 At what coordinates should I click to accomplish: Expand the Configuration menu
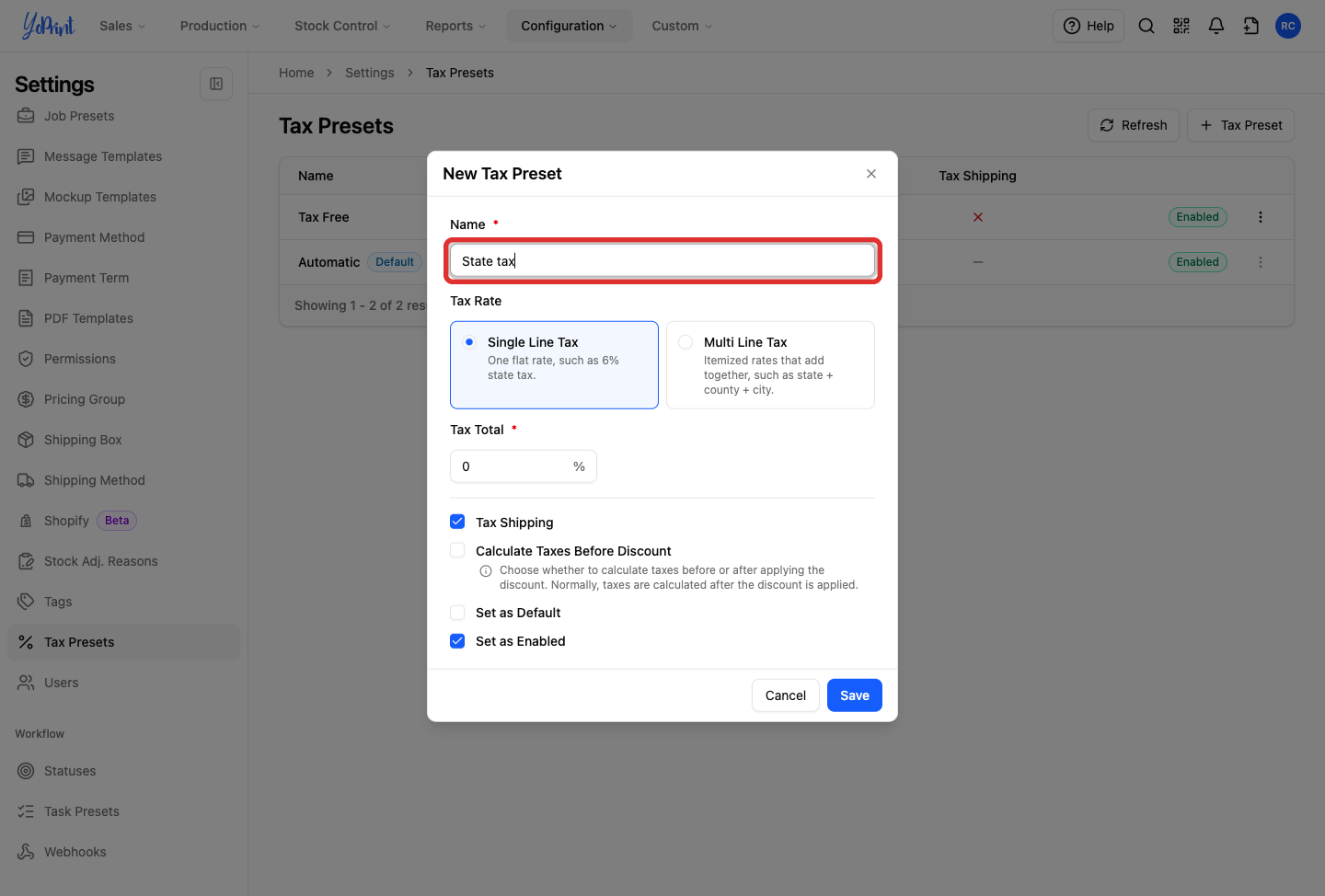pyautogui.click(x=569, y=26)
